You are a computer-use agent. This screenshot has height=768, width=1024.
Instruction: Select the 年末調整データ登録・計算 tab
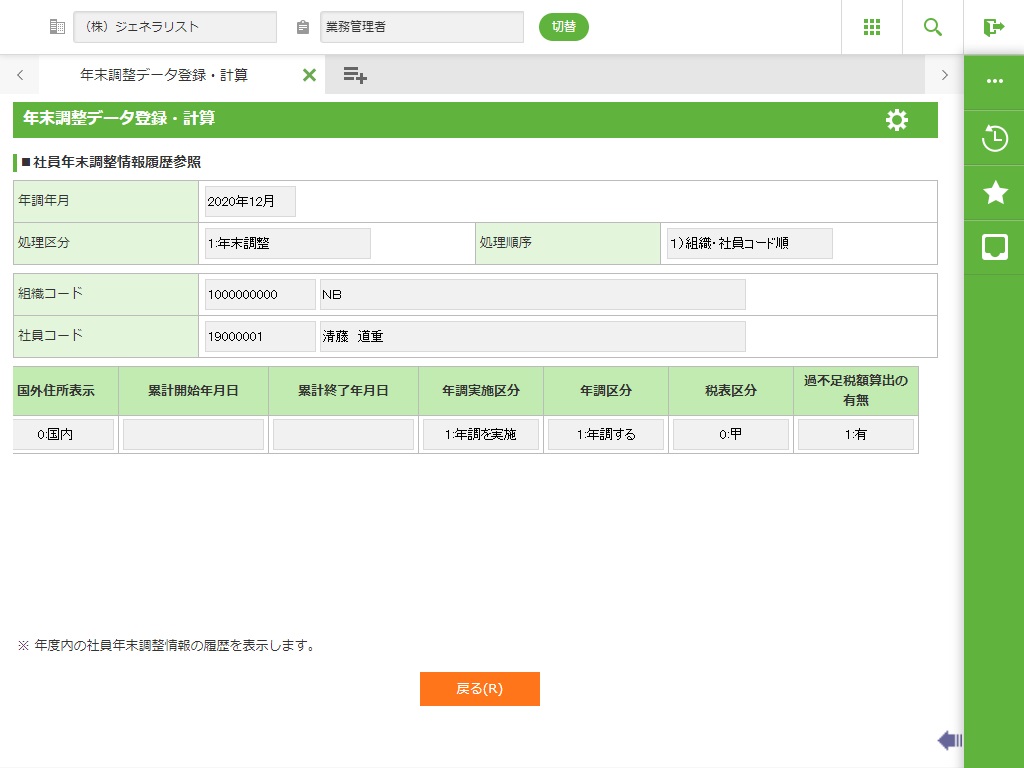coord(165,75)
